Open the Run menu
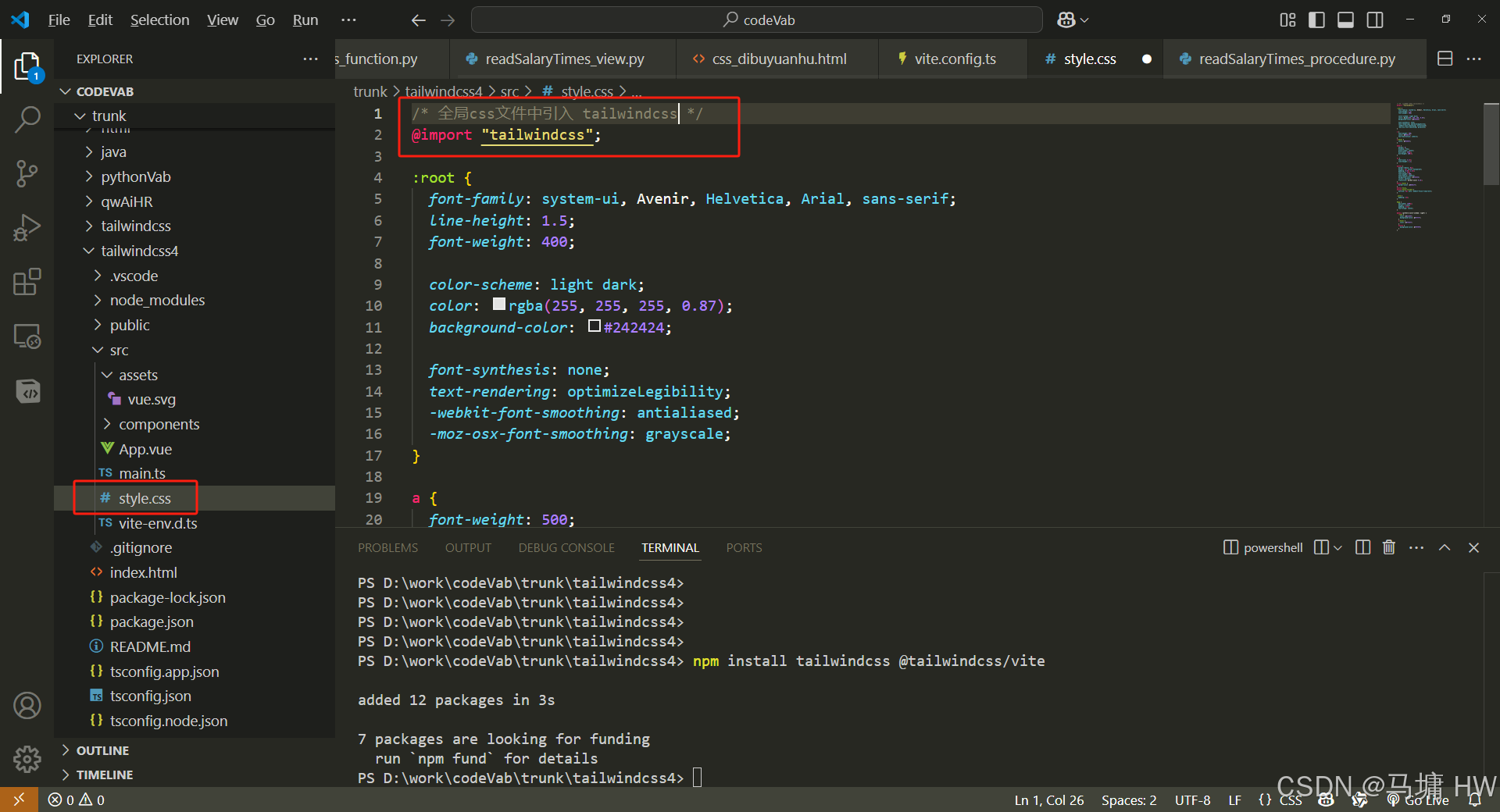Viewport: 1500px width, 812px height. (x=305, y=20)
